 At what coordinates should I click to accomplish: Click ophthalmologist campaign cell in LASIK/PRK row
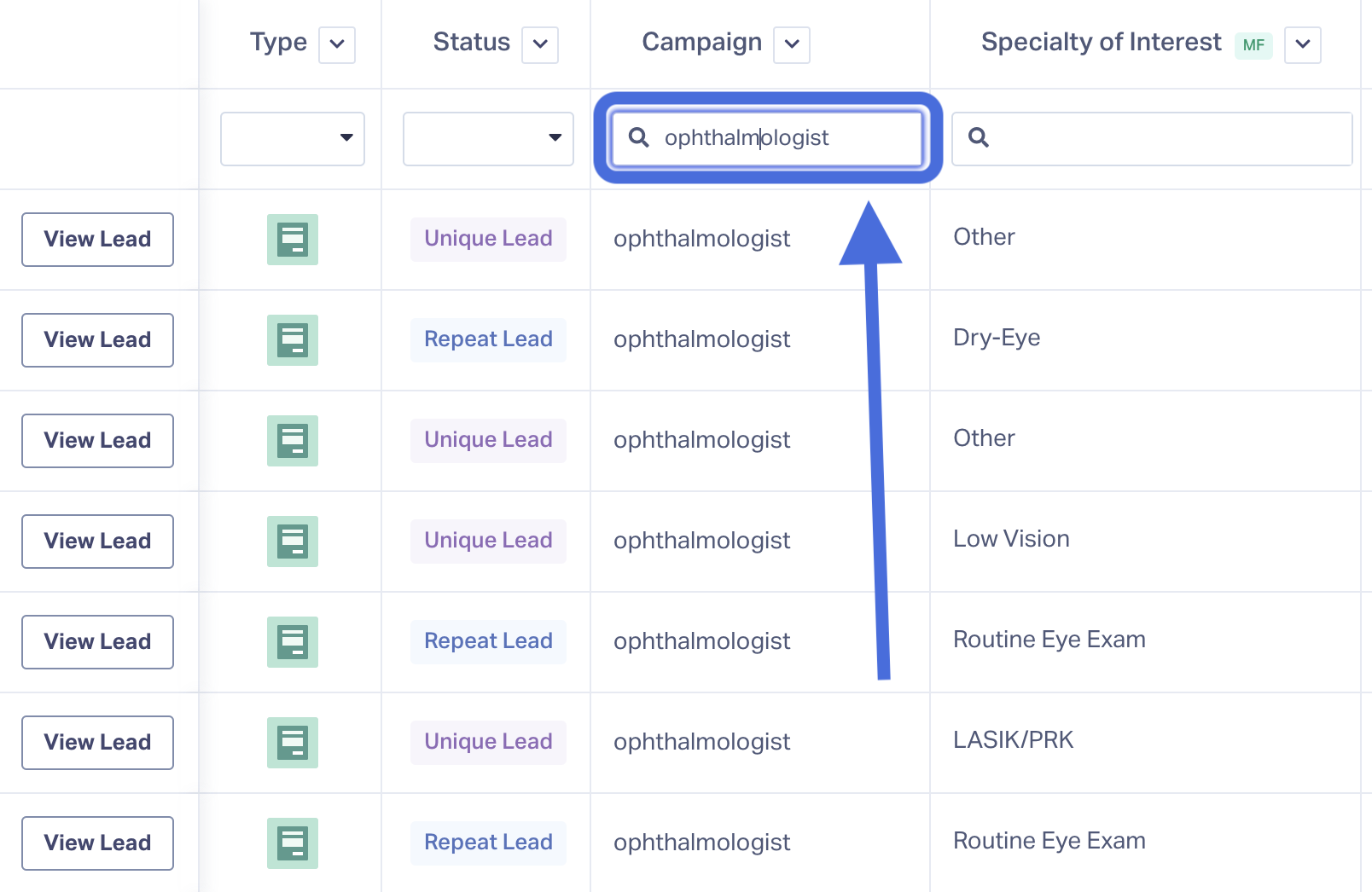pyautogui.click(x=701, y=742)
